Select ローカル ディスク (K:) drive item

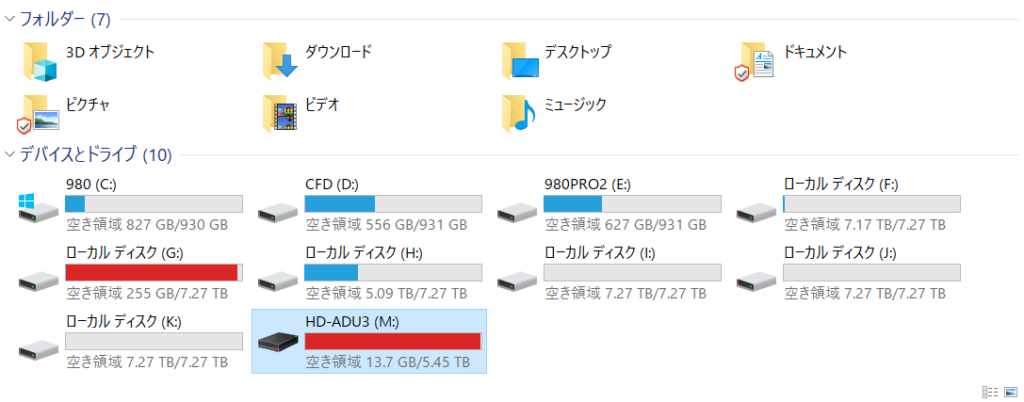131,341
